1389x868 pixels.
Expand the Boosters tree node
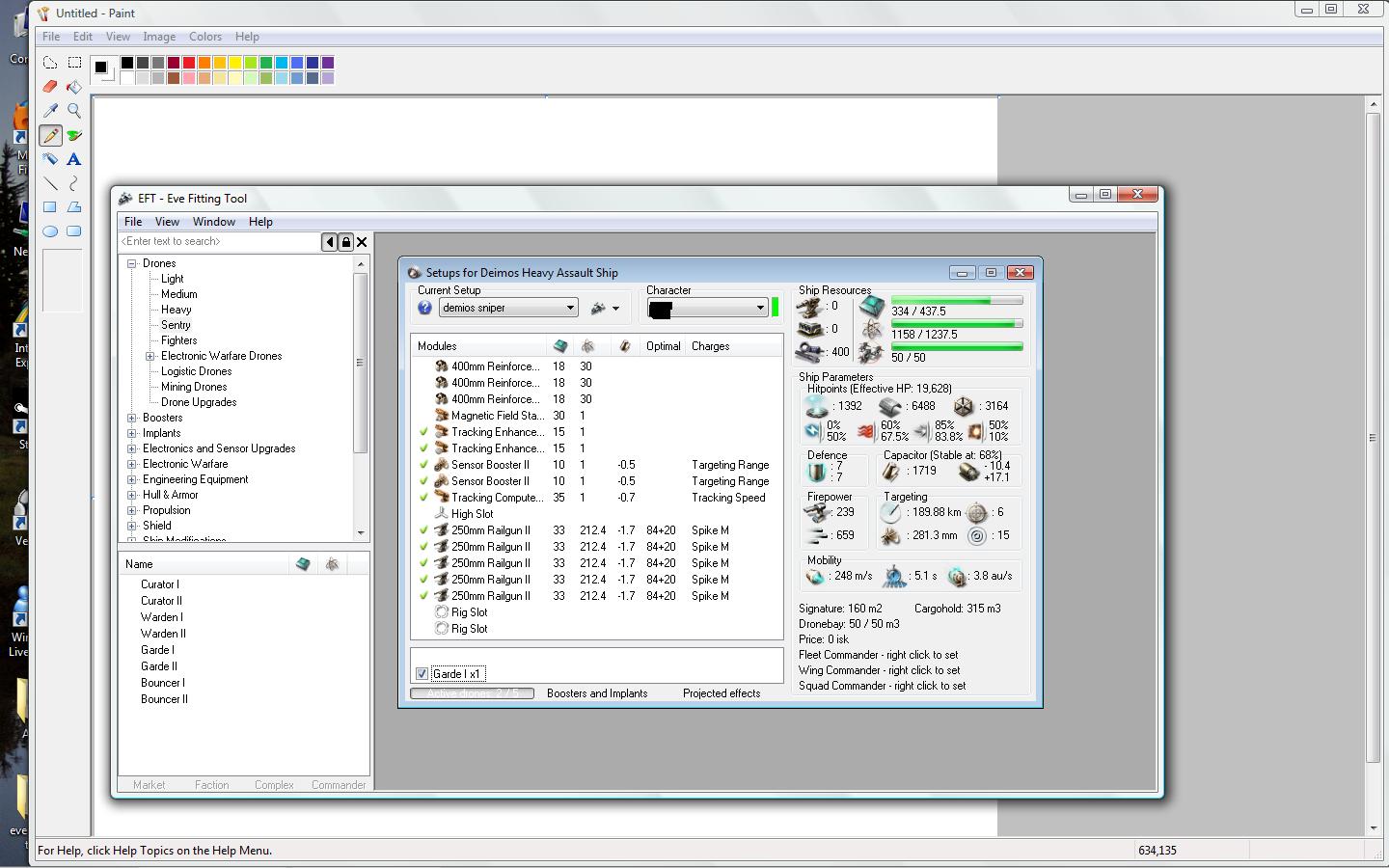click(x=132, y=418)
